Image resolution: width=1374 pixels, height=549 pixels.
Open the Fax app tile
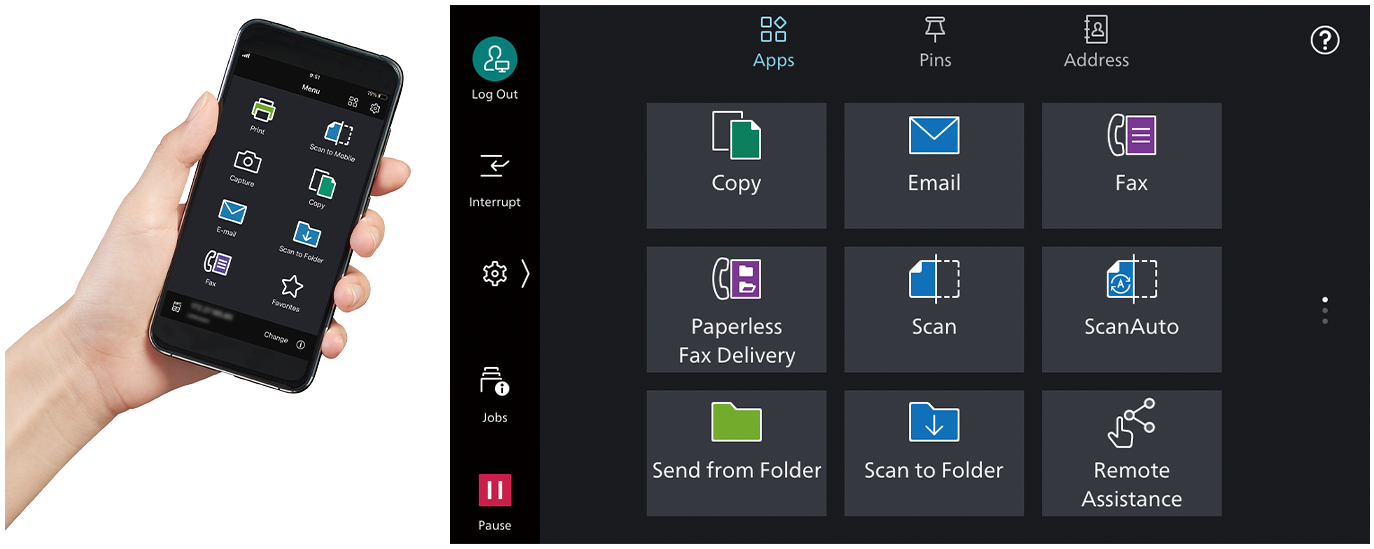coord(1131,165)
